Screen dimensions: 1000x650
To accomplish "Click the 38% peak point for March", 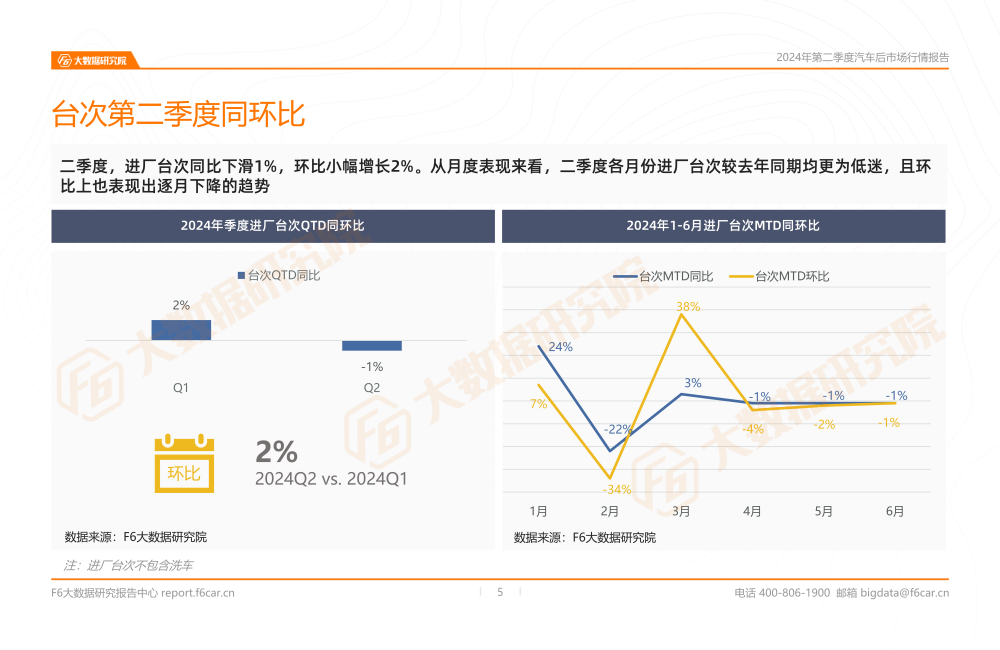I will [x=681, y=314].
